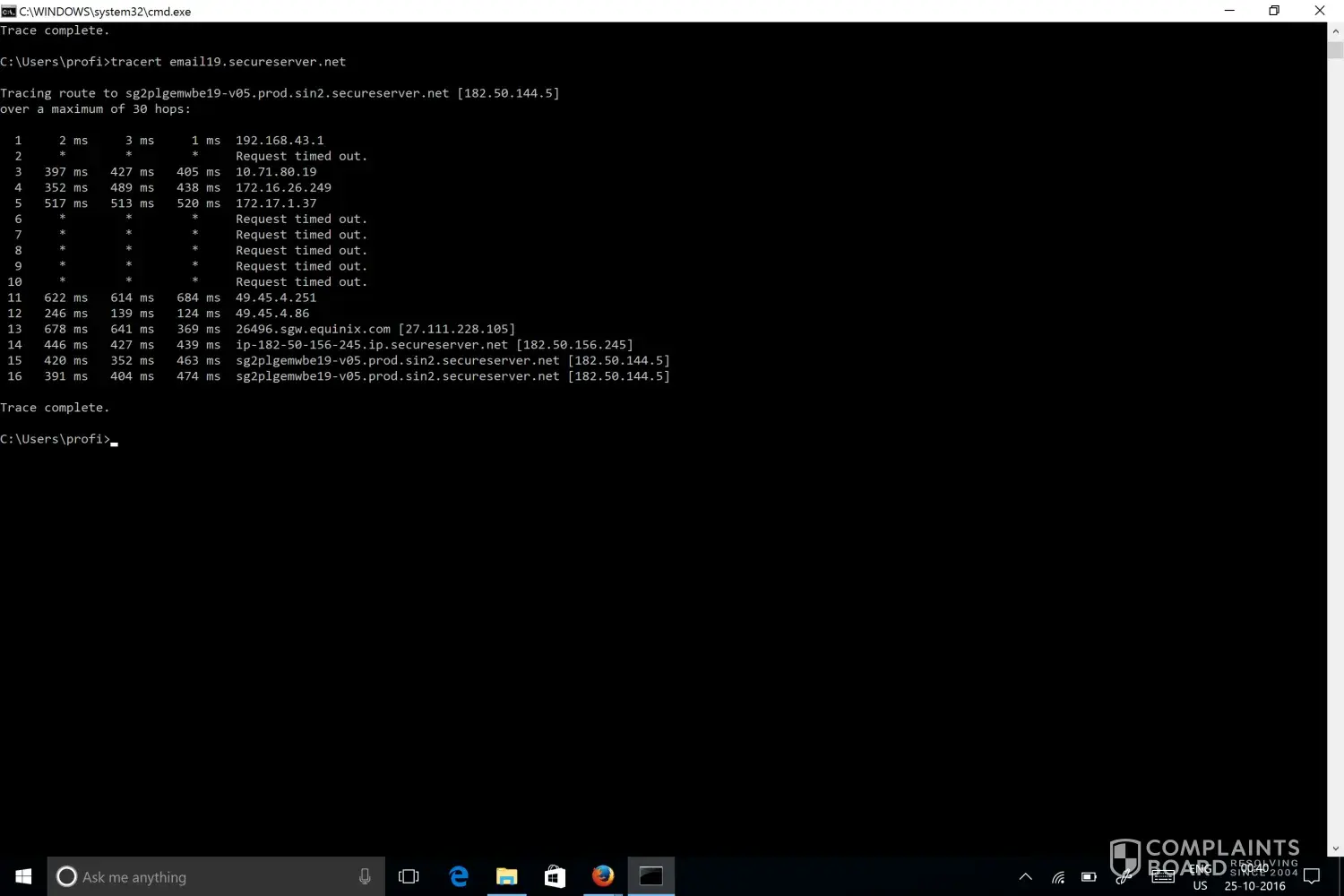The width and height of the screenshot is (1344, 896).
Task: Activate the Cortana microphone icon
Action: (365, 876)
